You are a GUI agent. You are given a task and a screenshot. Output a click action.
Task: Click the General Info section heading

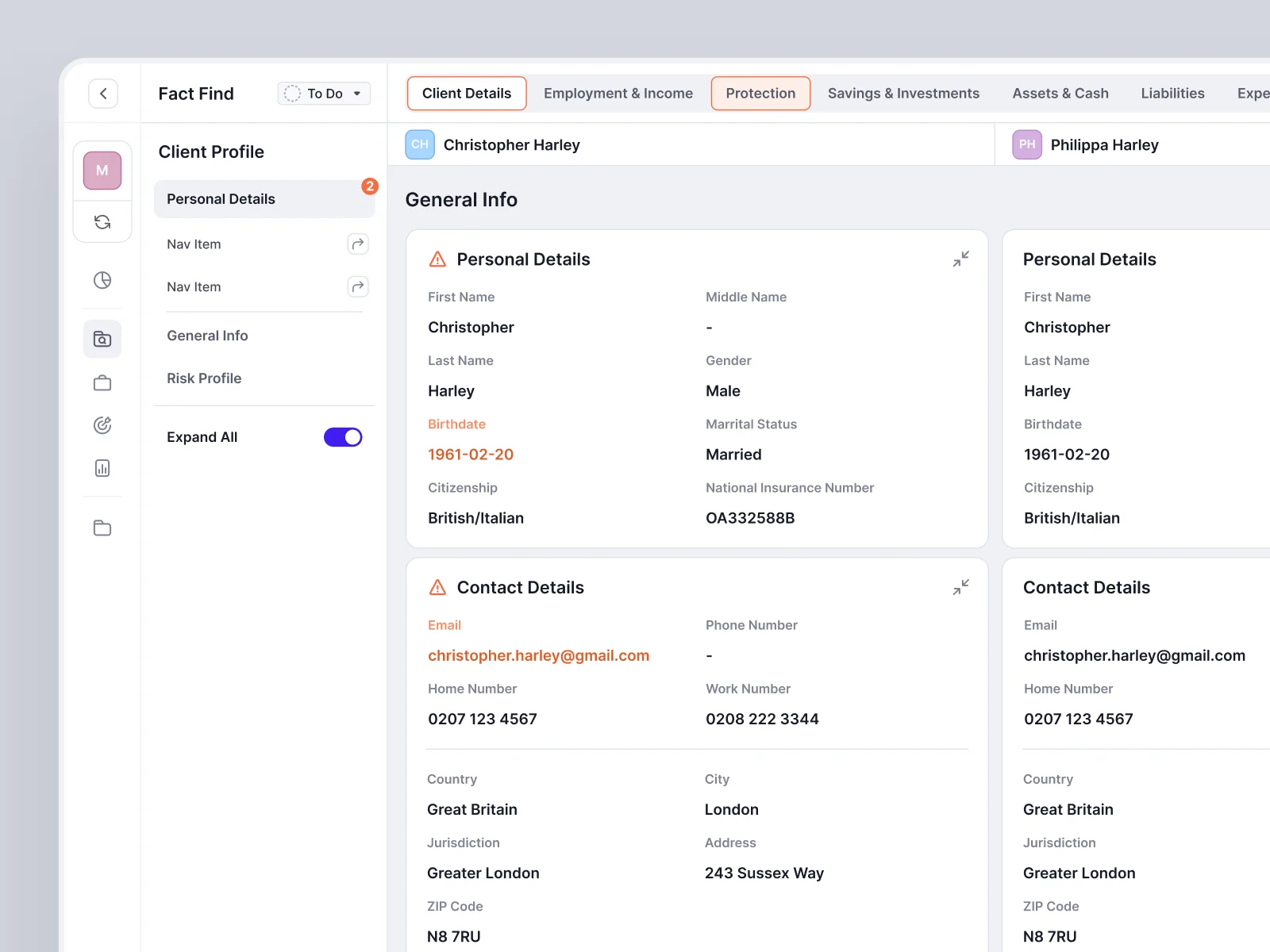click(x=461, y=200)
